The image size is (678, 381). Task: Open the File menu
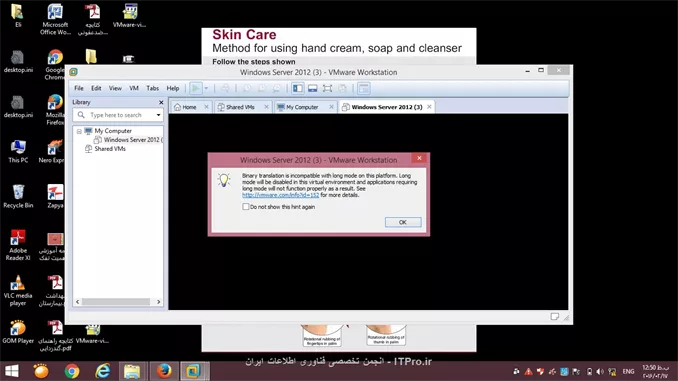[x=79, y=88]
